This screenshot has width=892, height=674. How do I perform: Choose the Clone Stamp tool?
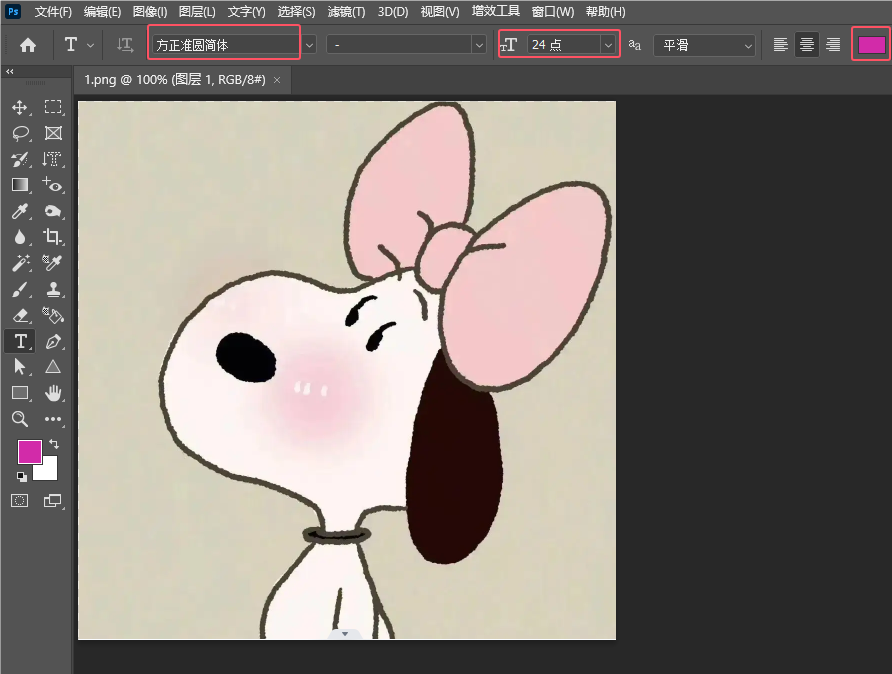(53, 289)
